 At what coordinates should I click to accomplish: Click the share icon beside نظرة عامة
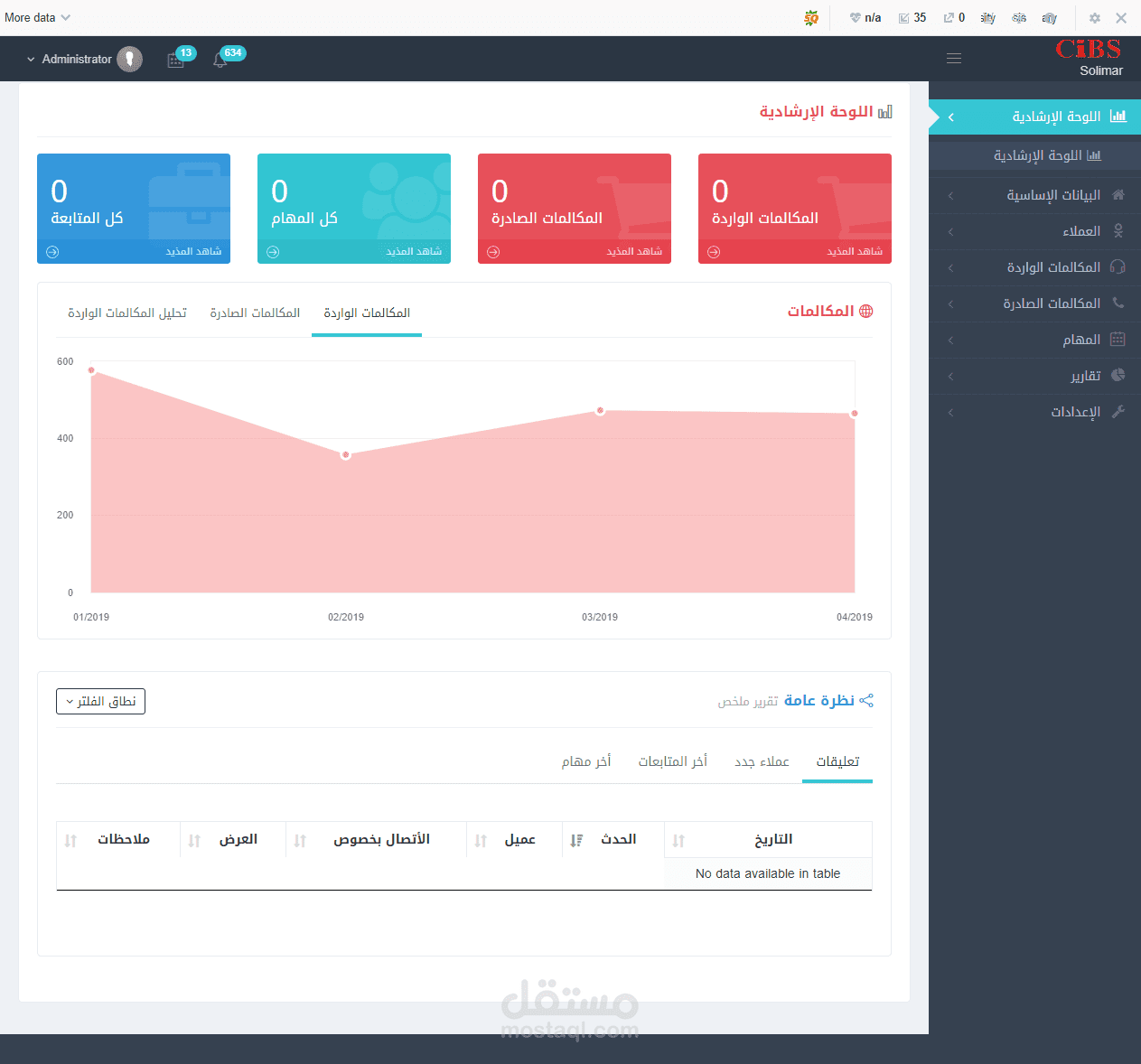pyautogui.click(x=866, y=701)
